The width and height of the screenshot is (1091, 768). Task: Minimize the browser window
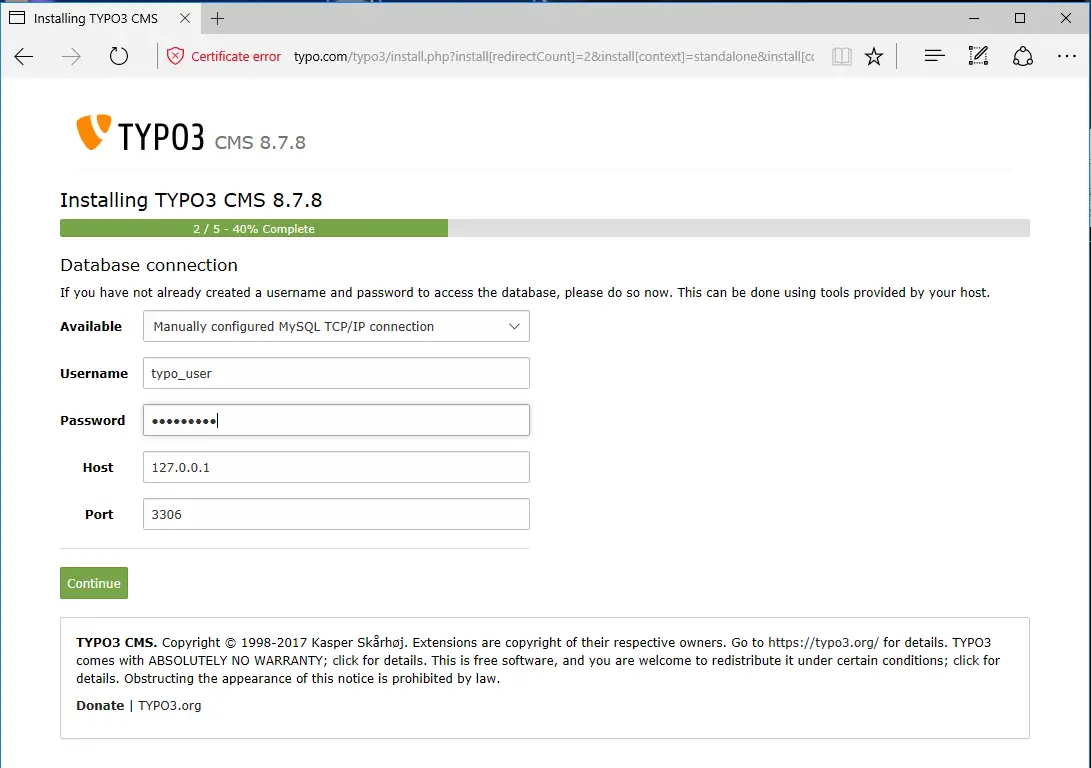[974, 18]
